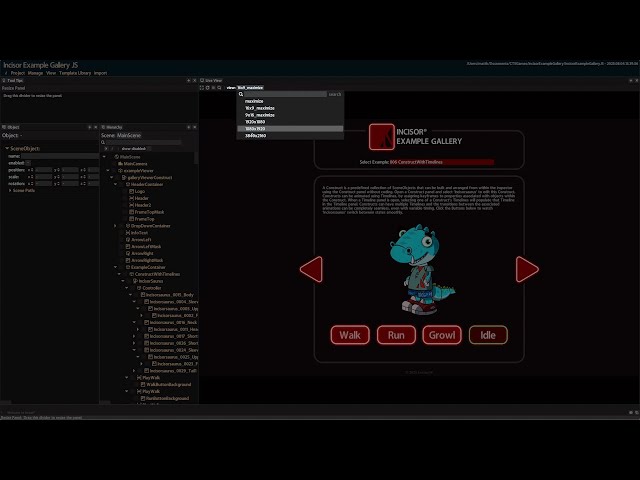Click the Controller node icon
The image size is (640, 480).
(139, 288)
